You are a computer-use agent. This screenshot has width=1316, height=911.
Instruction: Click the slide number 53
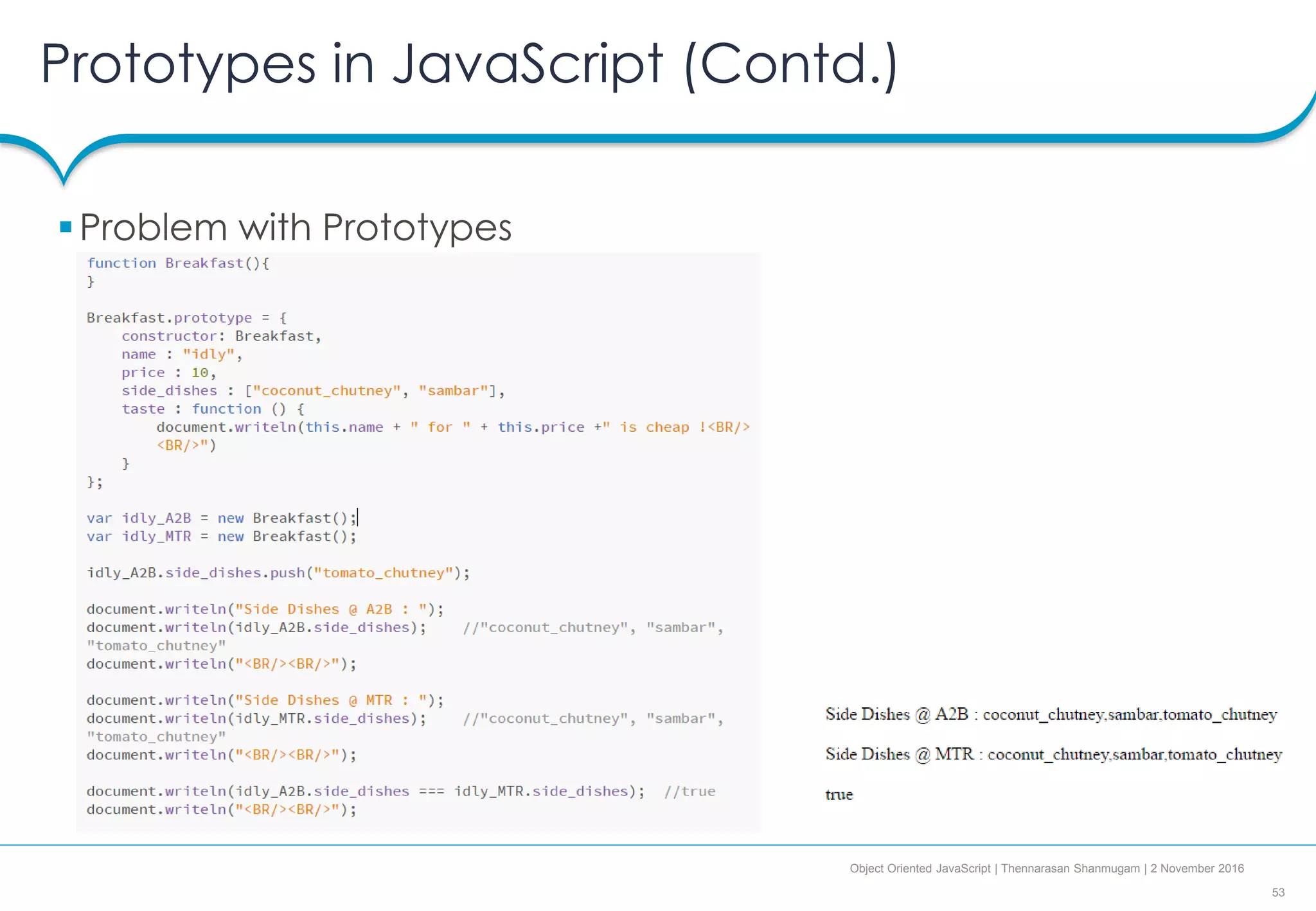pos(1278,892)
